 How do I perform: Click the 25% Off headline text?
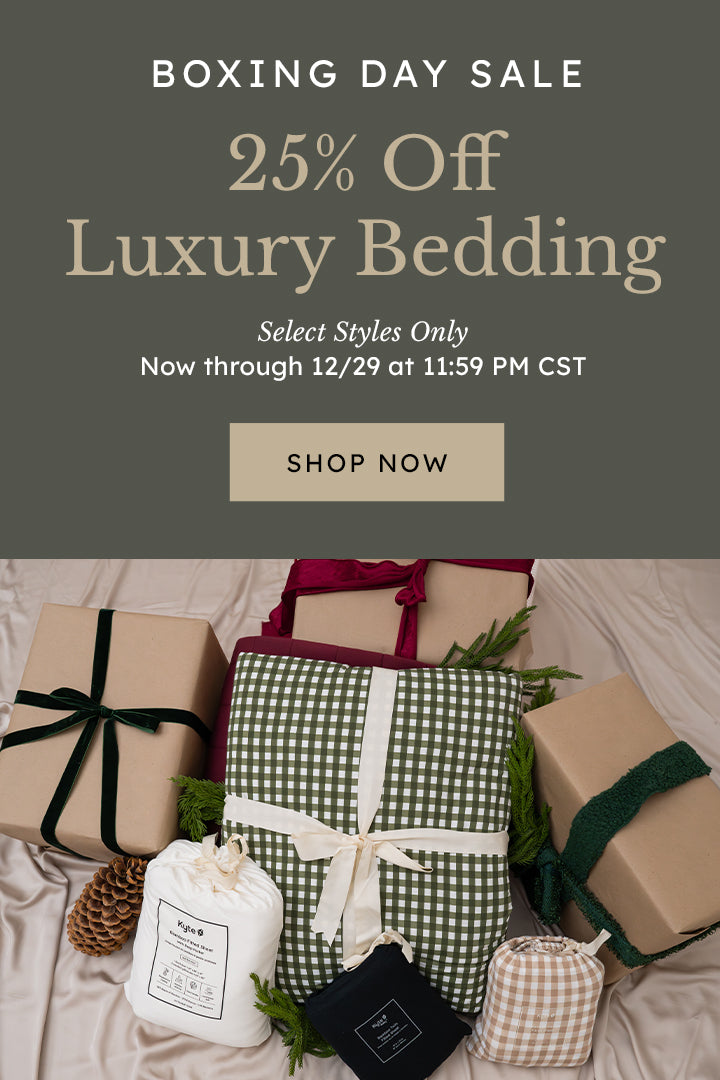(367, 163)
